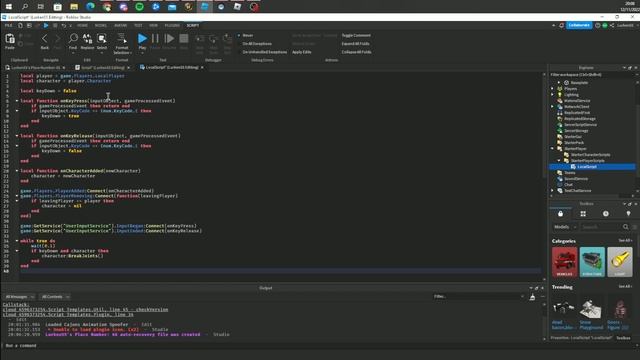Click the Toolbox search magnifier icon

(626, 227)
